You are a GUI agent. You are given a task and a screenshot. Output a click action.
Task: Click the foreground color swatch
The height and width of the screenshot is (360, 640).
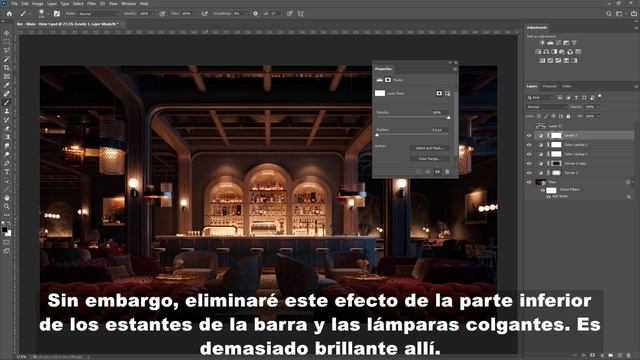tap(4, 230)
